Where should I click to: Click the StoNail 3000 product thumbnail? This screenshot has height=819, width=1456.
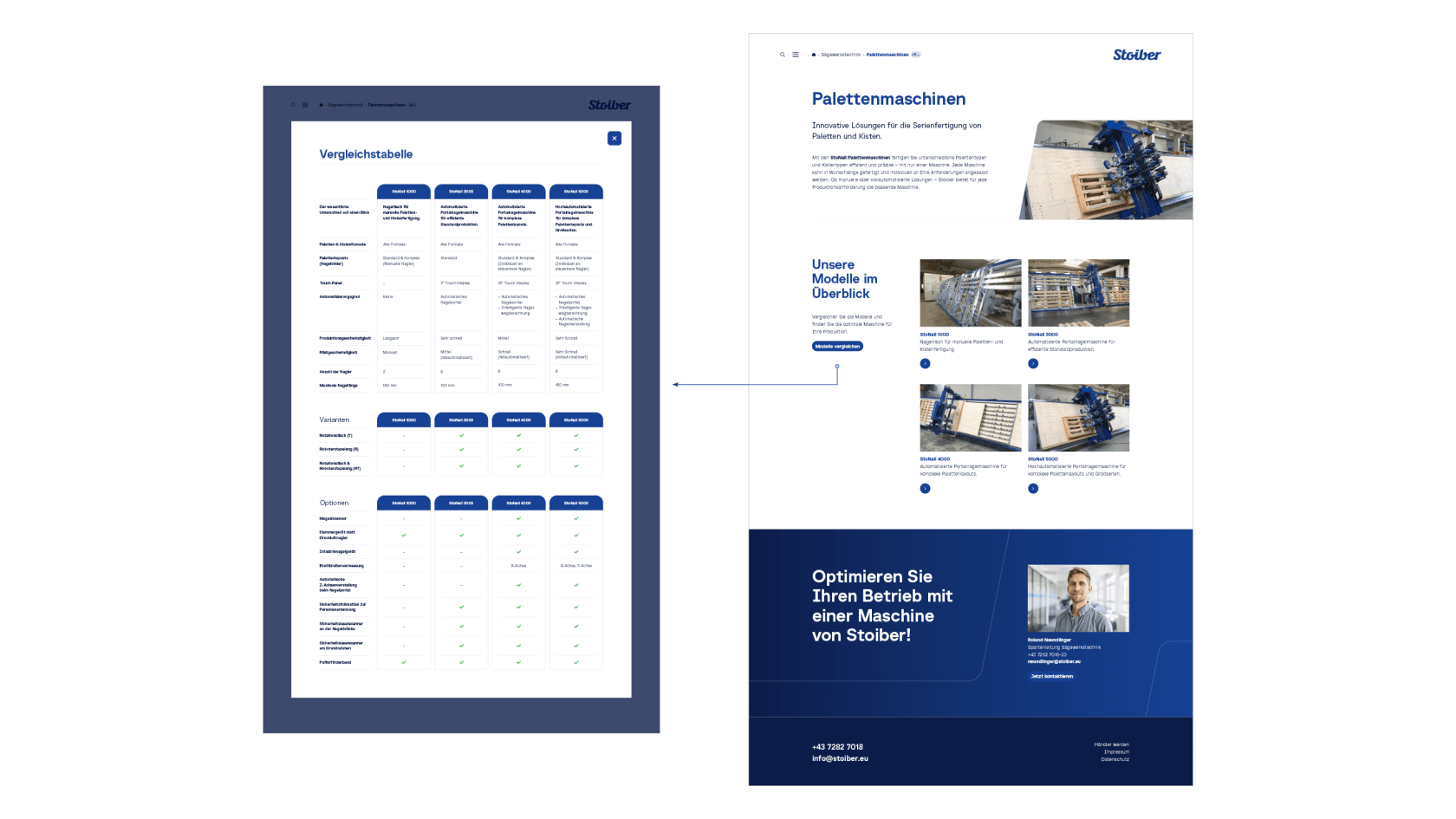point(1078,293)
